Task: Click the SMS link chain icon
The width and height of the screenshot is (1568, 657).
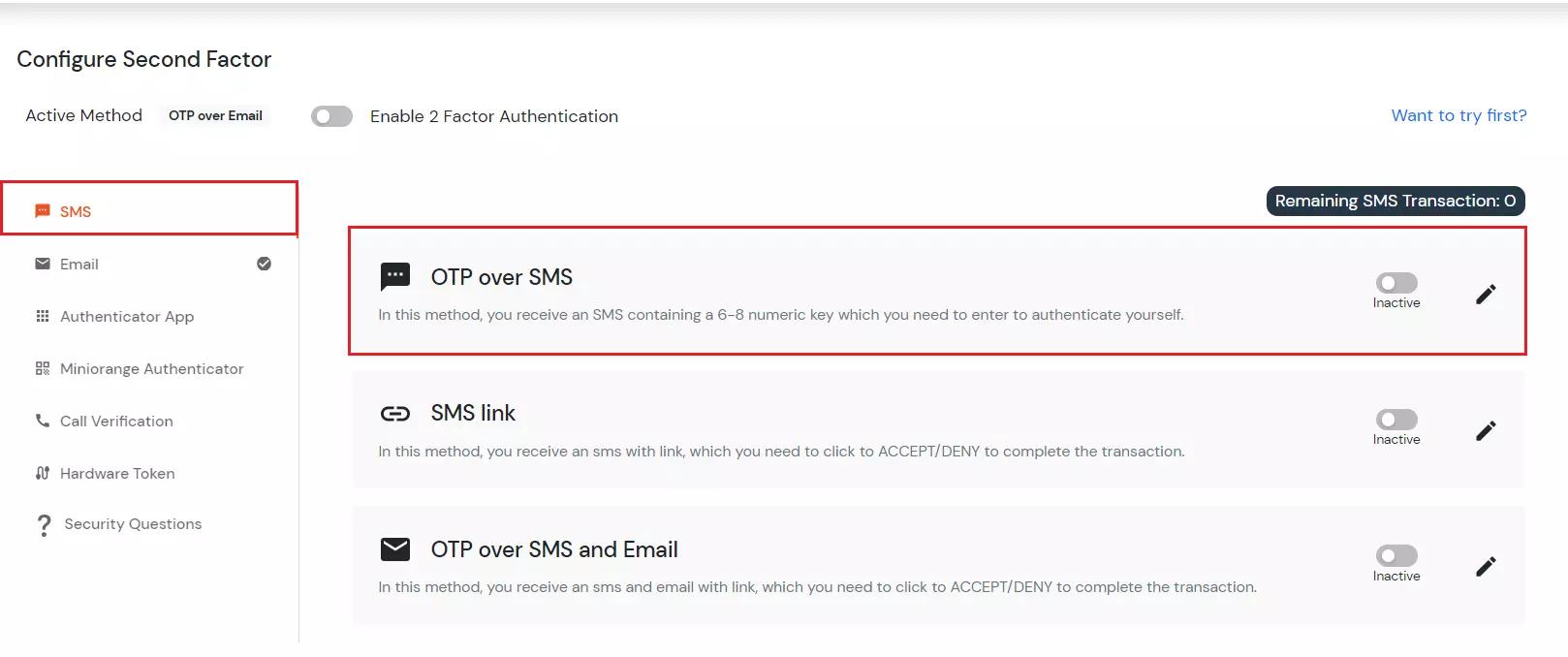Action: 396,413
